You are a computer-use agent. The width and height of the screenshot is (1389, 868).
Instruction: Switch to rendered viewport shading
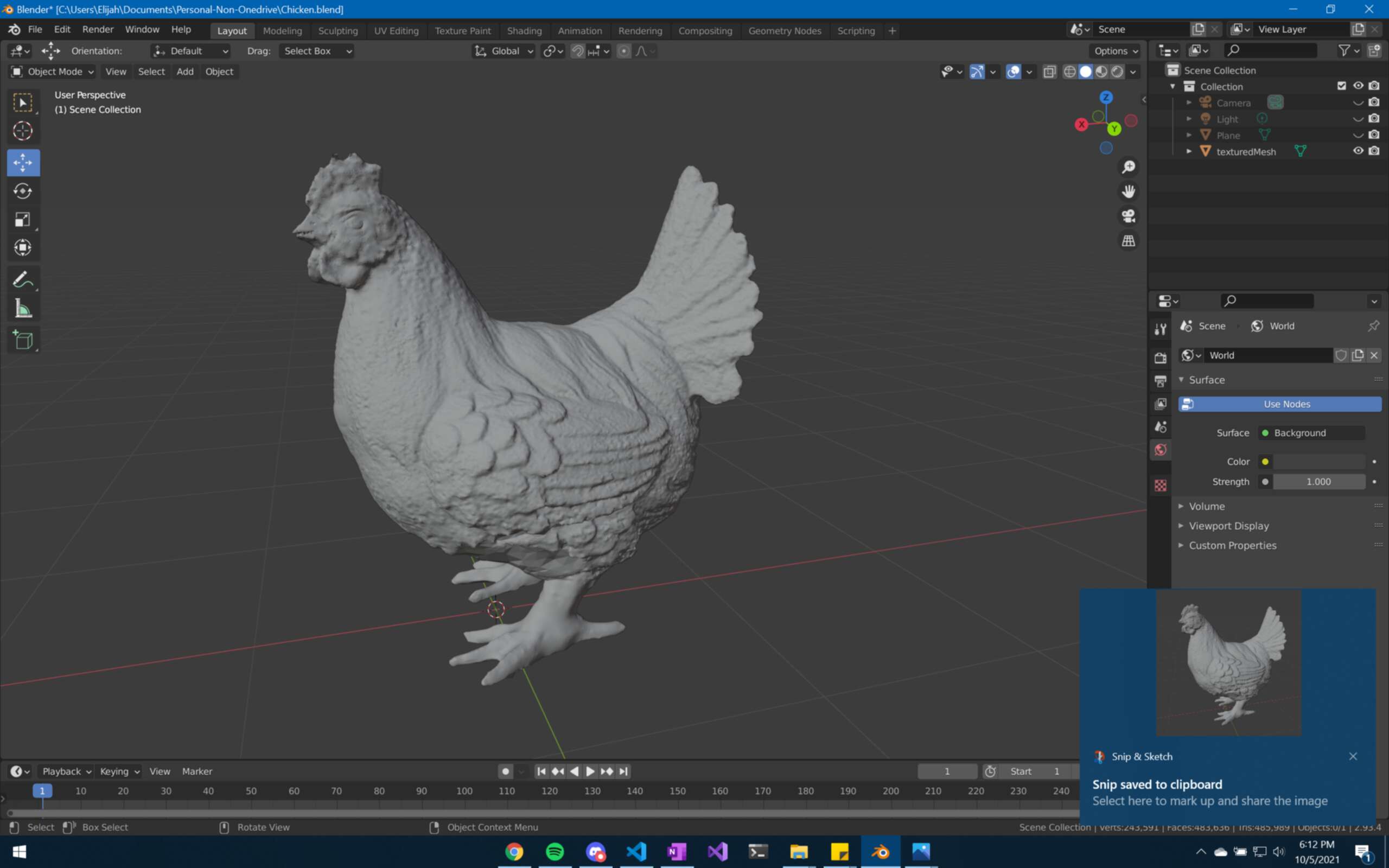coord(1117,72)
